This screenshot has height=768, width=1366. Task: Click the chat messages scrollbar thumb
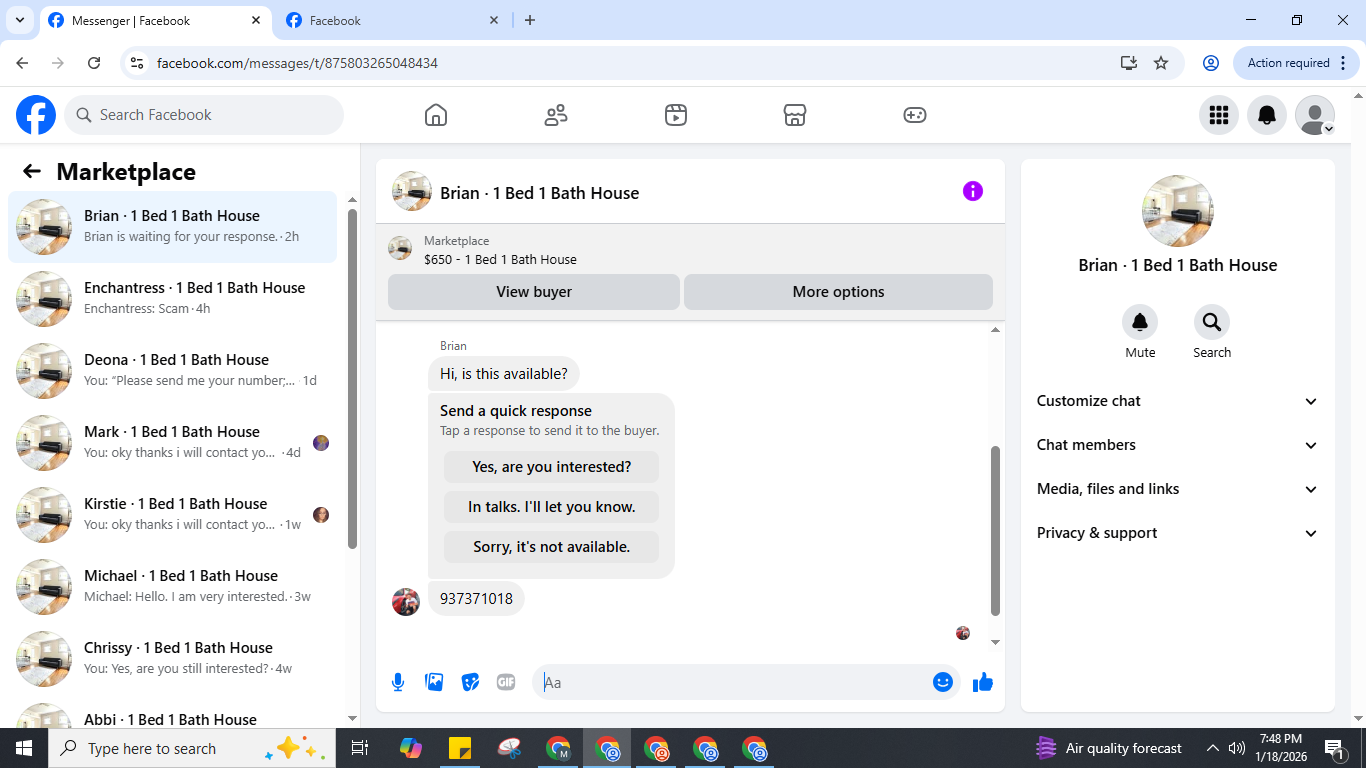point(995,530)
